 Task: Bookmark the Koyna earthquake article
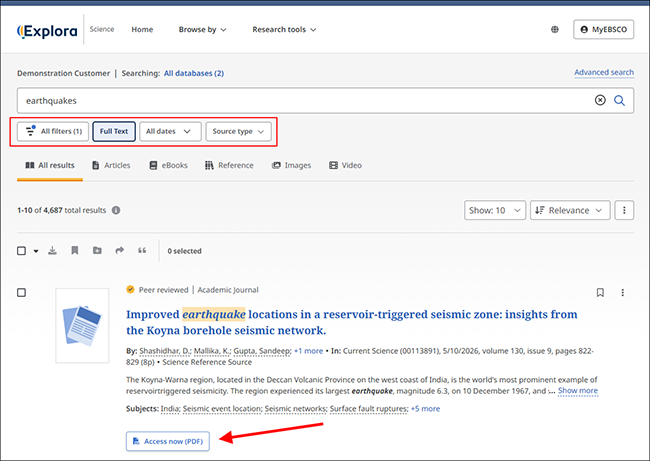point(600,293)
